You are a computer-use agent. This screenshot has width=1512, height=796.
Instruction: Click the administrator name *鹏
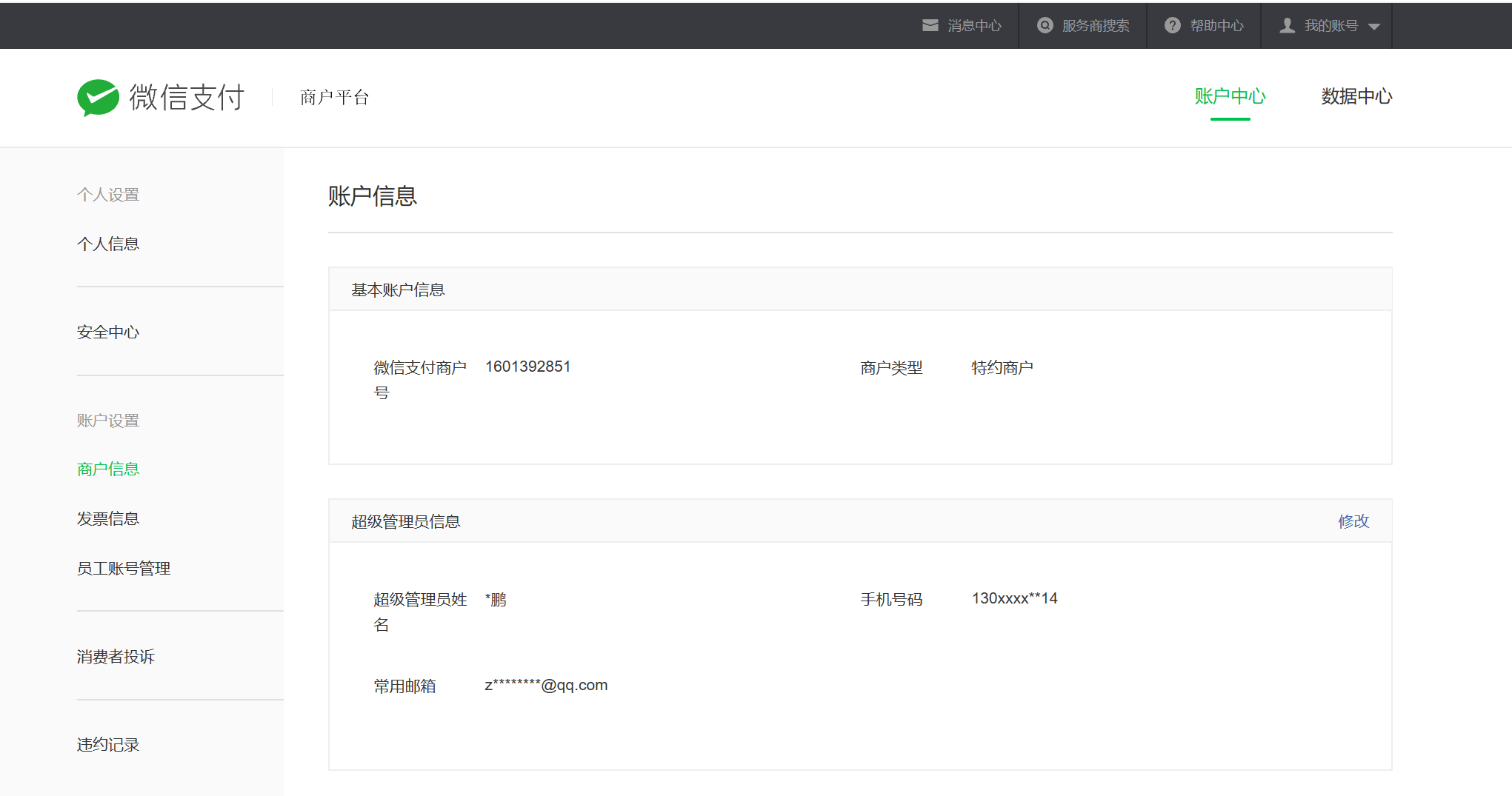point(496,599)
